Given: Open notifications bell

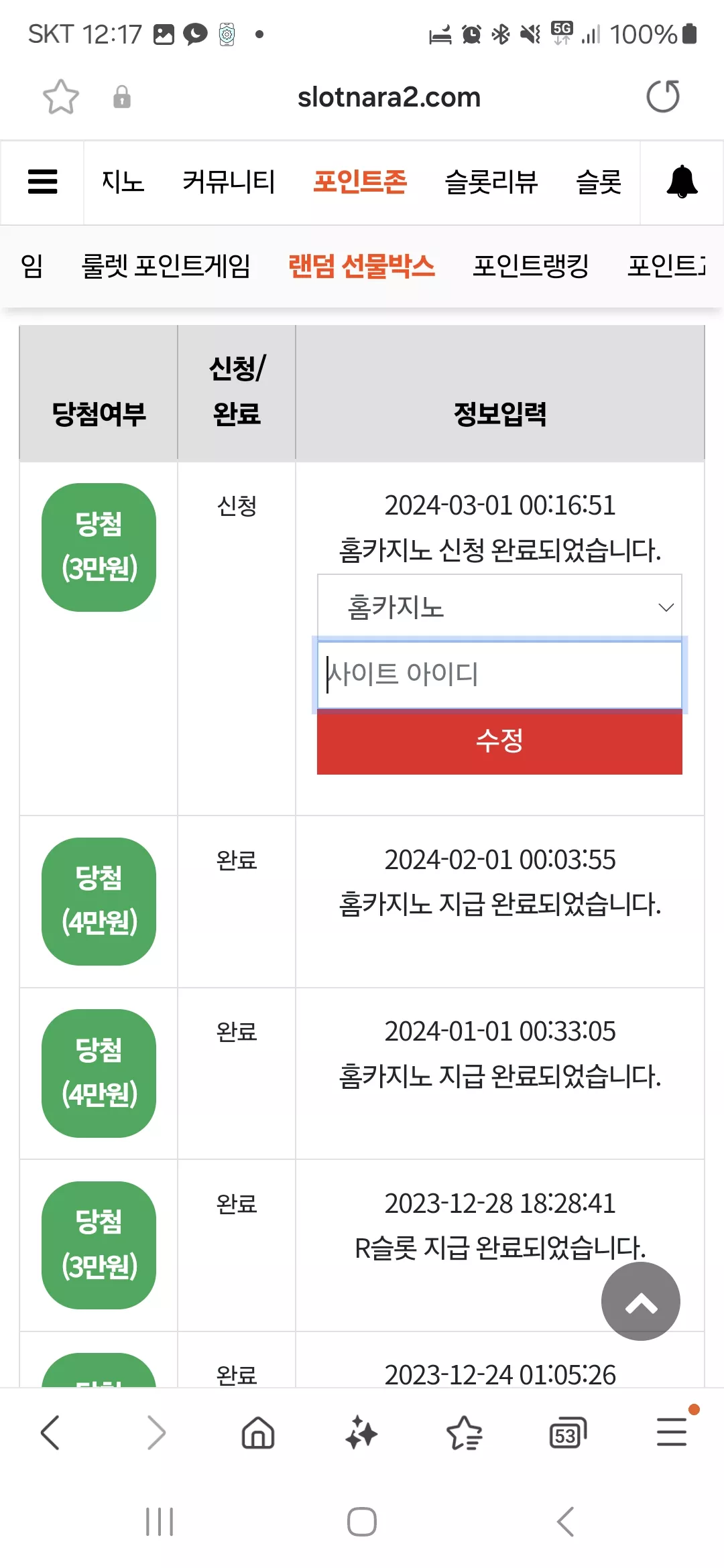Looking at the screenshot, I should click(682, 182).
